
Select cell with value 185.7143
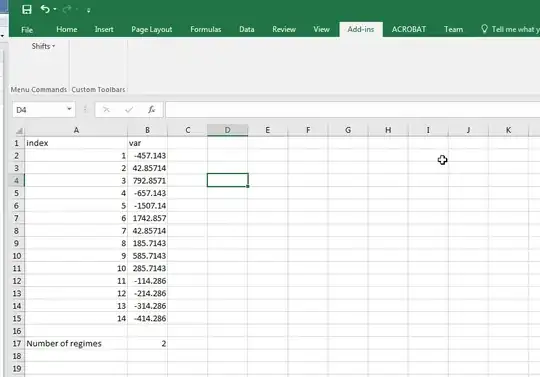tap(147, 243)
